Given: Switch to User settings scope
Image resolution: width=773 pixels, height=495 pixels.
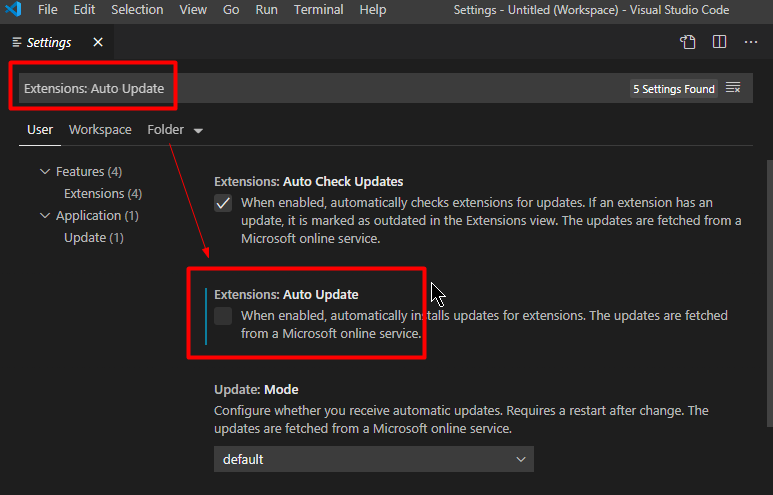Looking at the screenshot, I should [x=40, y=130].
